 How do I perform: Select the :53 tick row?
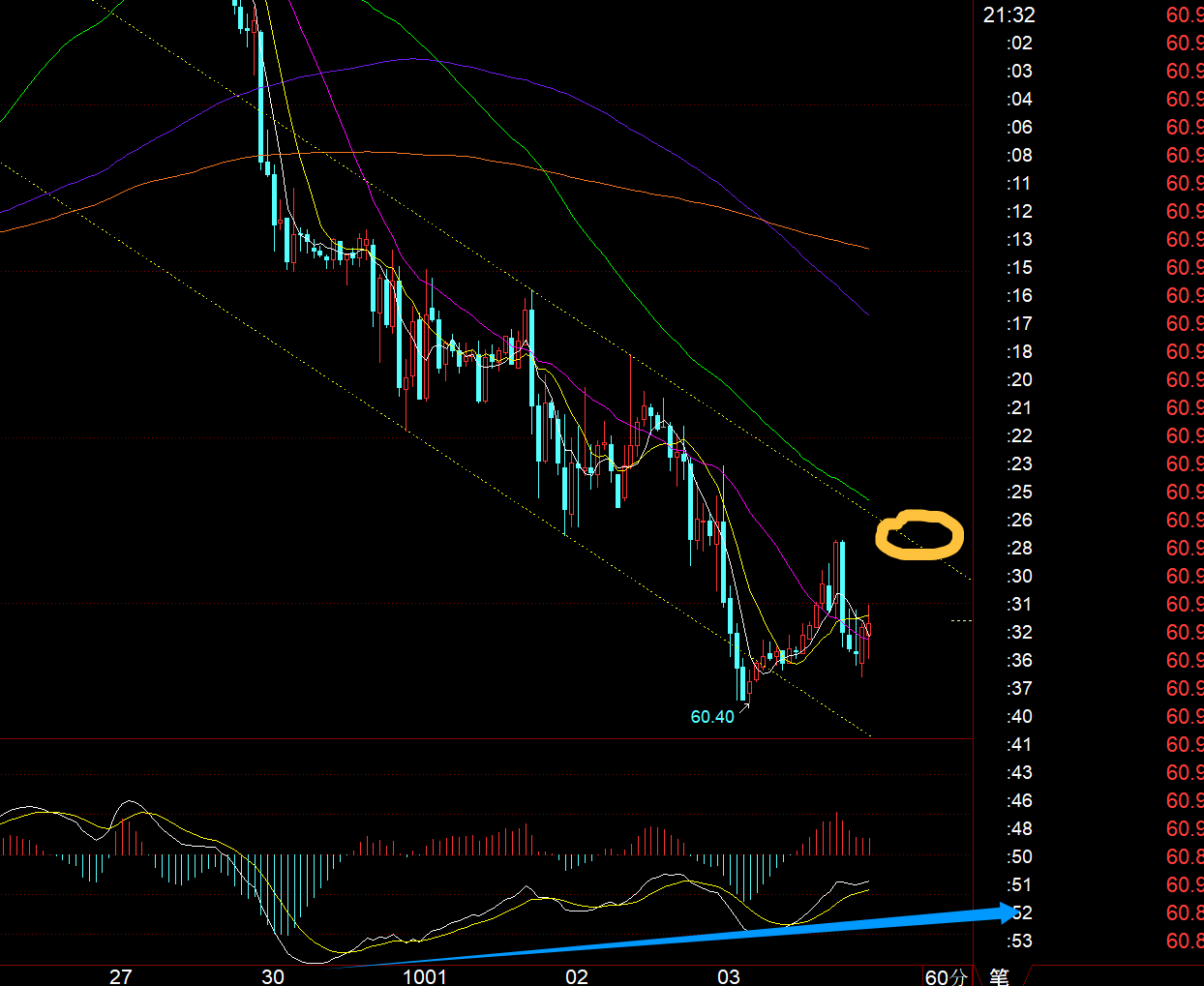coord(1089,941)
